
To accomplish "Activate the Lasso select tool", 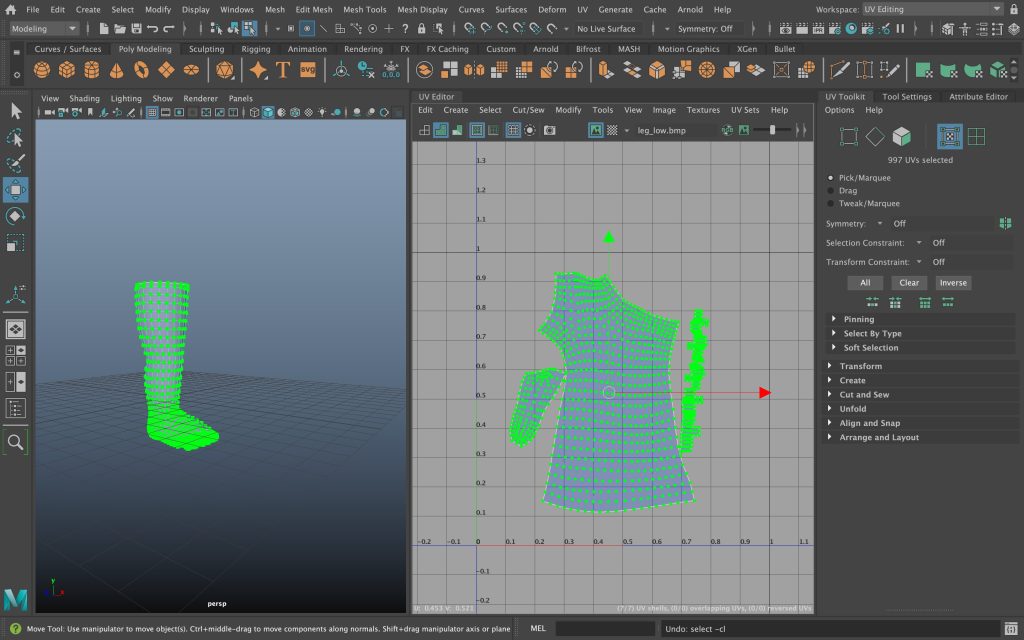I will coord(16,137).
